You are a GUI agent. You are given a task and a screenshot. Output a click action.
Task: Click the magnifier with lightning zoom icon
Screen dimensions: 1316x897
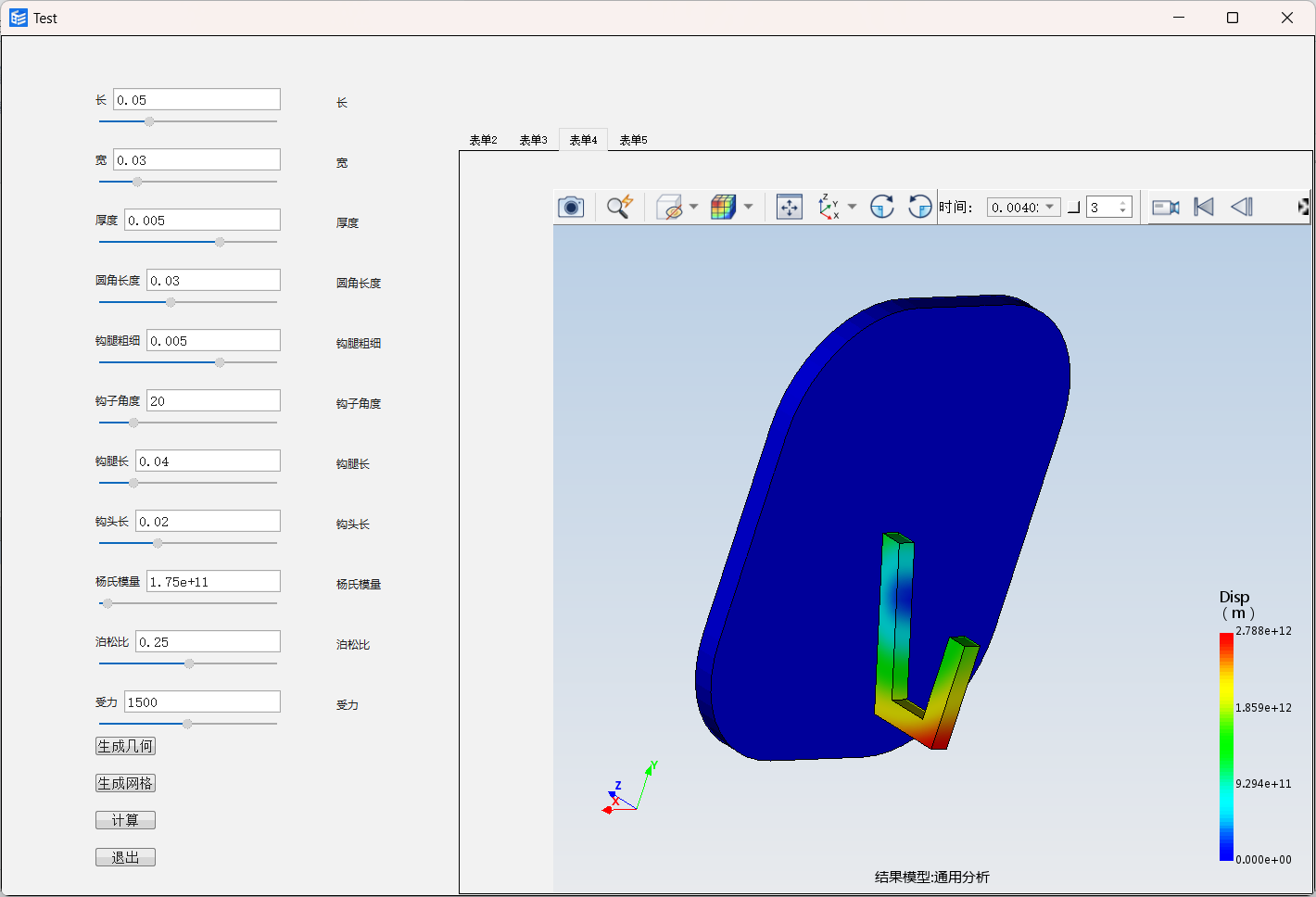(x=619, y=207)
